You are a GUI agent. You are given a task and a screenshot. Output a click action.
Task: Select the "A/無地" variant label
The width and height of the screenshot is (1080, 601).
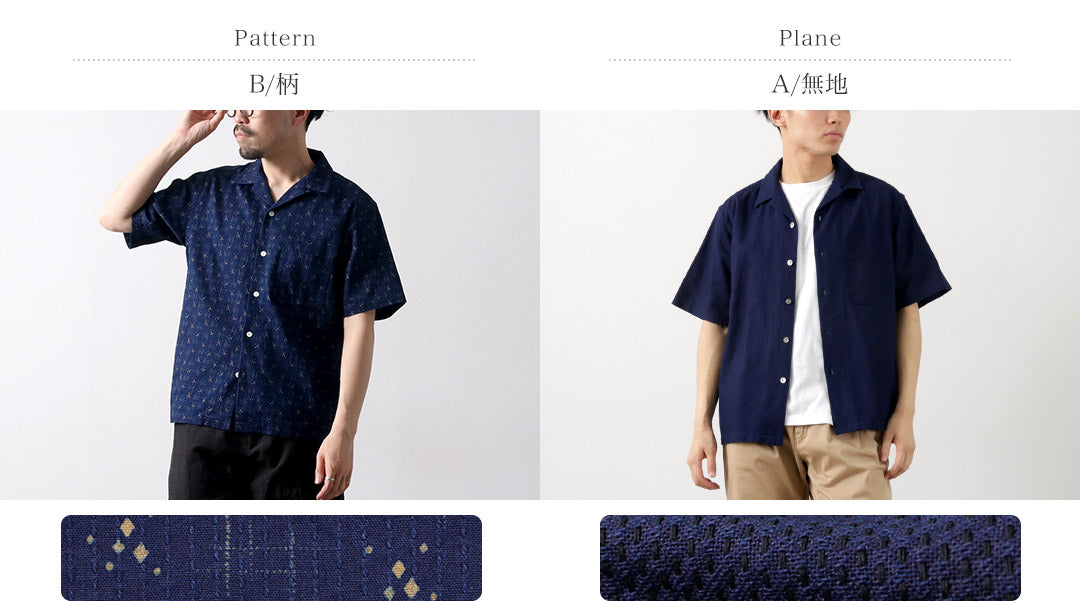809,84
